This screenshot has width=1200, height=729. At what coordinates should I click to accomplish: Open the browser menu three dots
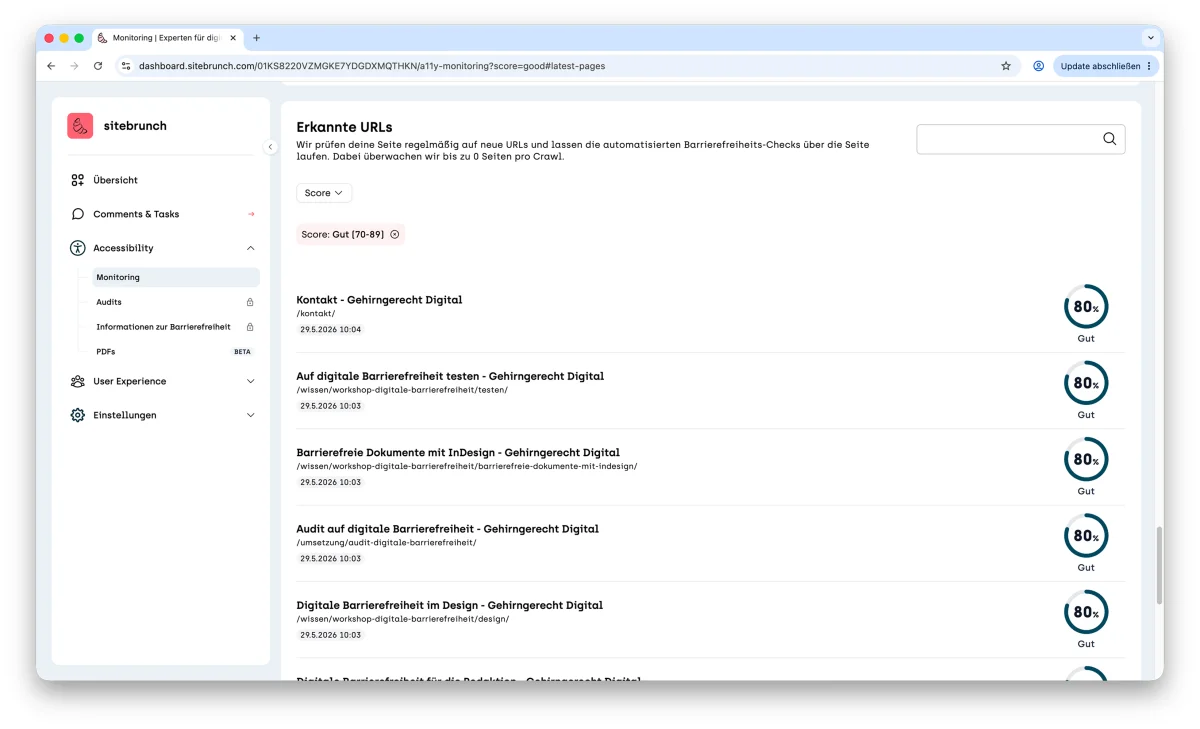[1149, 66]
